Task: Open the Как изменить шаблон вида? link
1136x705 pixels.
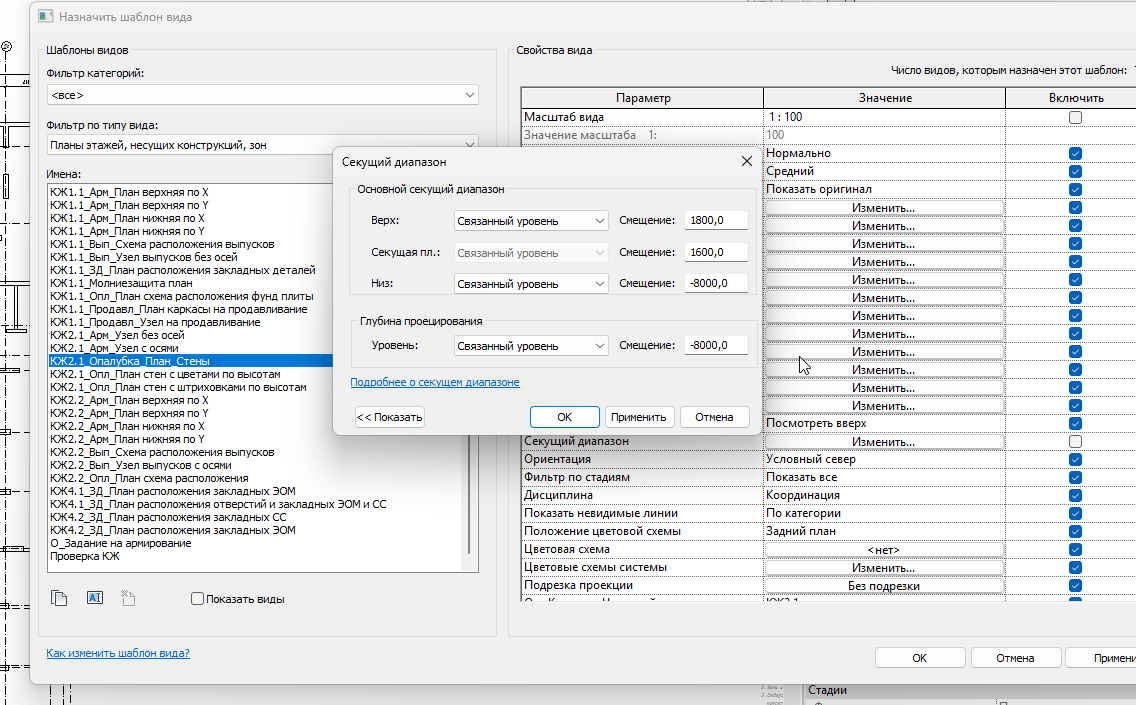Action: [x=118, y=653]
